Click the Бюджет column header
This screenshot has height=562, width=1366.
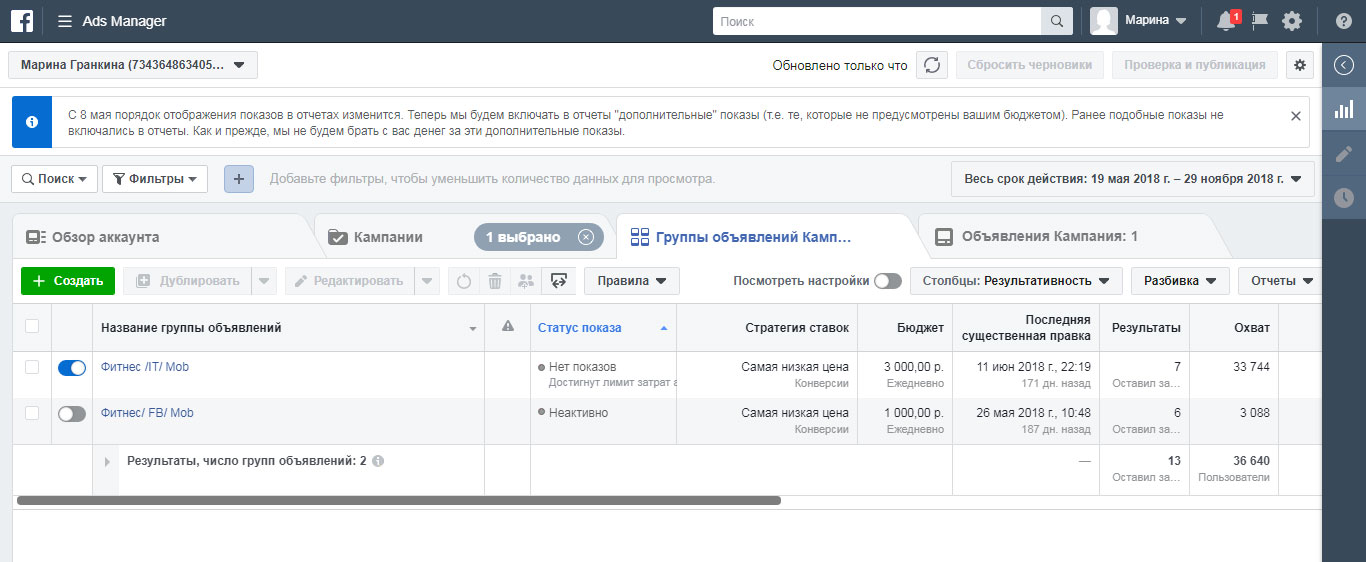[x=905, y=327]
